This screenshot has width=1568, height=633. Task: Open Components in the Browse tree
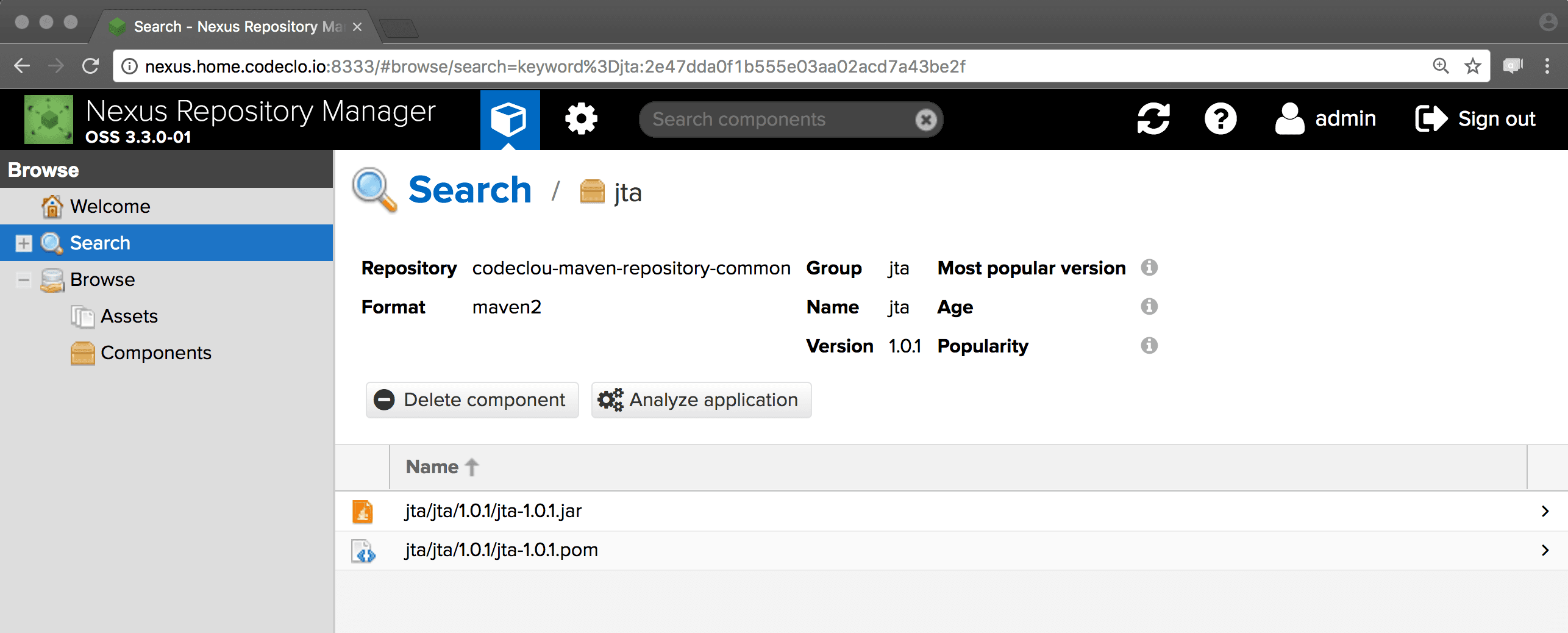click(x=155, y=353)
